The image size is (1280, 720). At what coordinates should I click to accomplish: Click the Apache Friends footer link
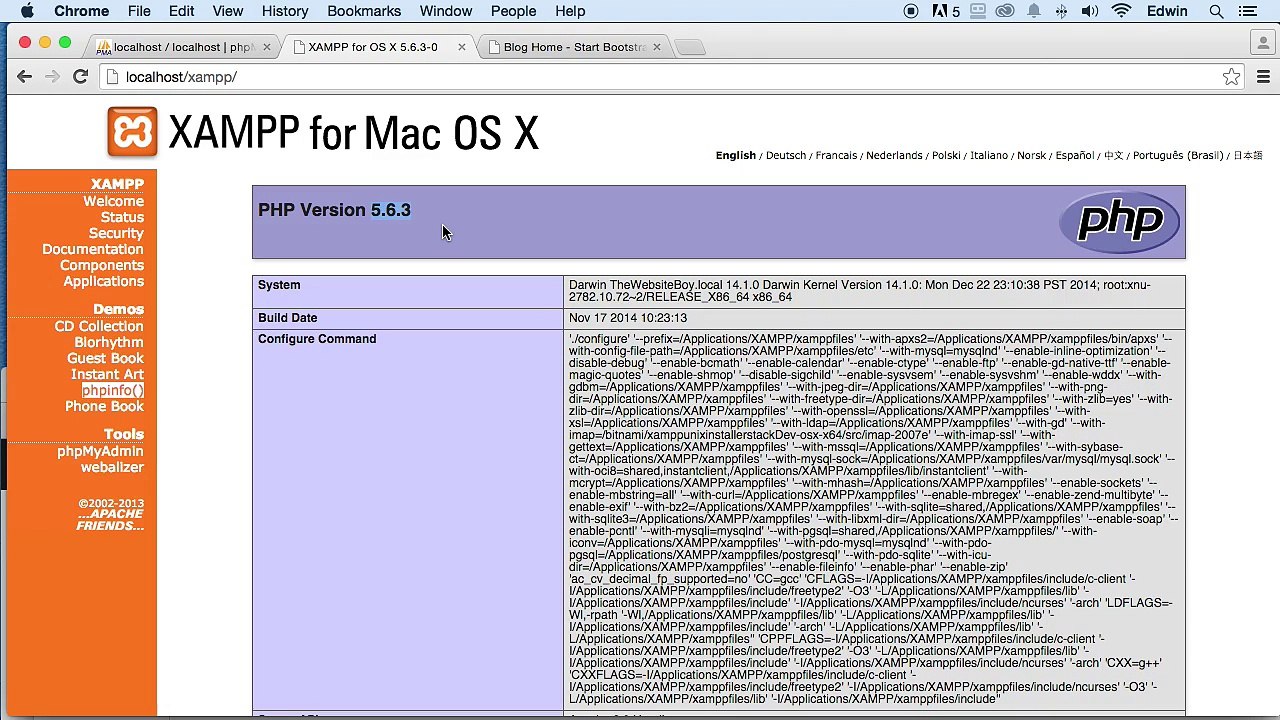point(111,520)
